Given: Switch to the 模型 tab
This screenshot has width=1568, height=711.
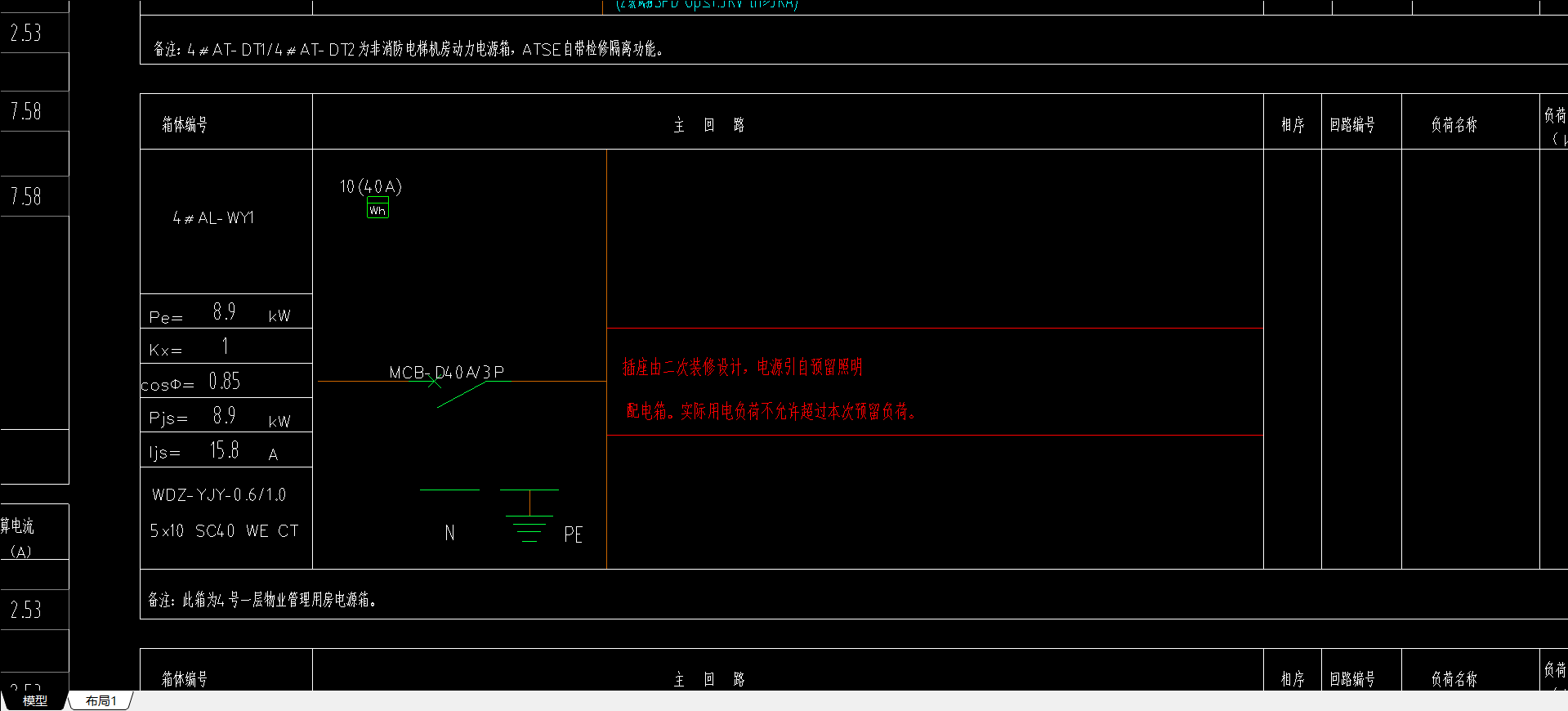Looking at the screenshot, I should [x=34, y=701].
